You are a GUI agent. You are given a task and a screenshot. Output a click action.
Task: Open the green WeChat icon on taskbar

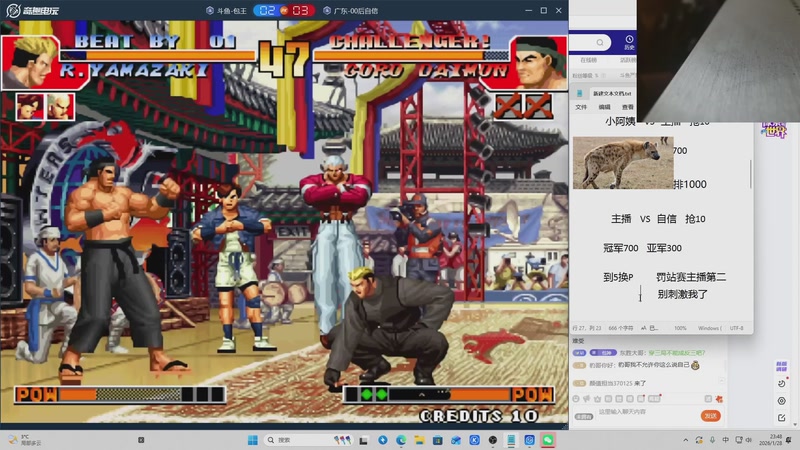tap(548, 440)
